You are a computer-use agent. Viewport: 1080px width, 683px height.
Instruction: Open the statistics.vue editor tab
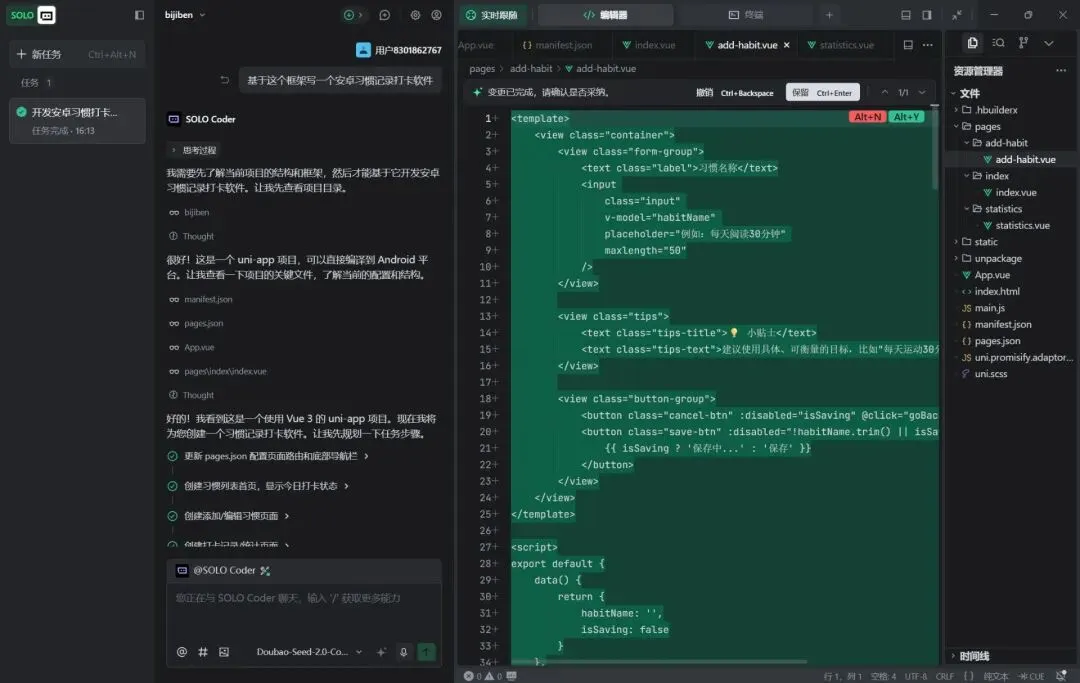pos(840,45)
